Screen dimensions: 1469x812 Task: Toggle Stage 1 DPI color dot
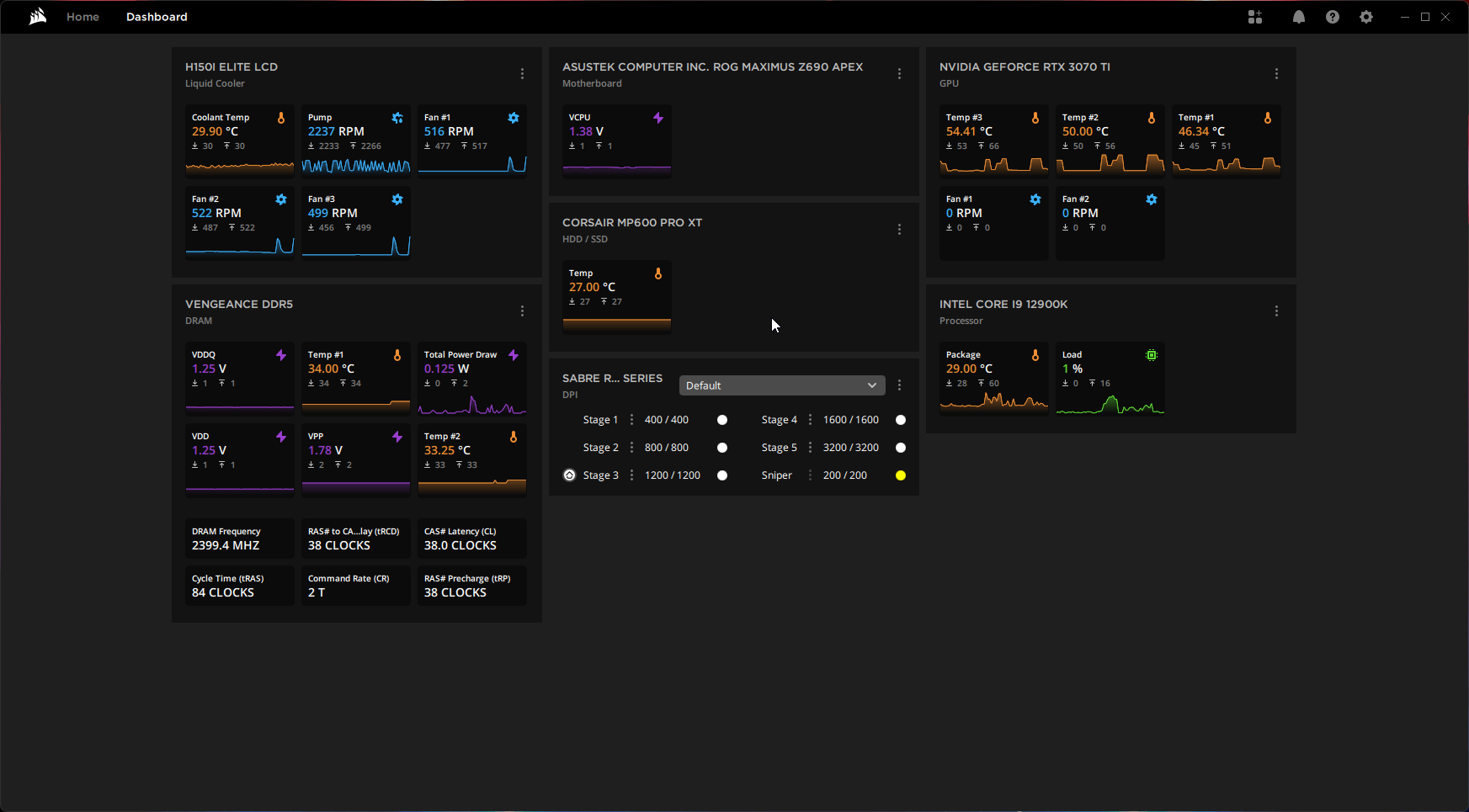tap(721, 420)
